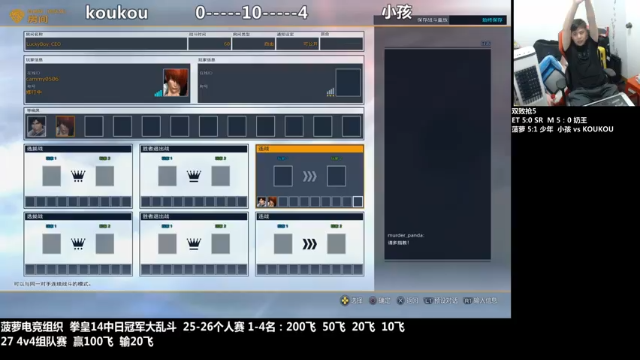The height and width of the screenshot is (360, 640).
Task: Click the crown with underline in the upper-row 胜者退出战 panel
Action: (x=194, y=176)
